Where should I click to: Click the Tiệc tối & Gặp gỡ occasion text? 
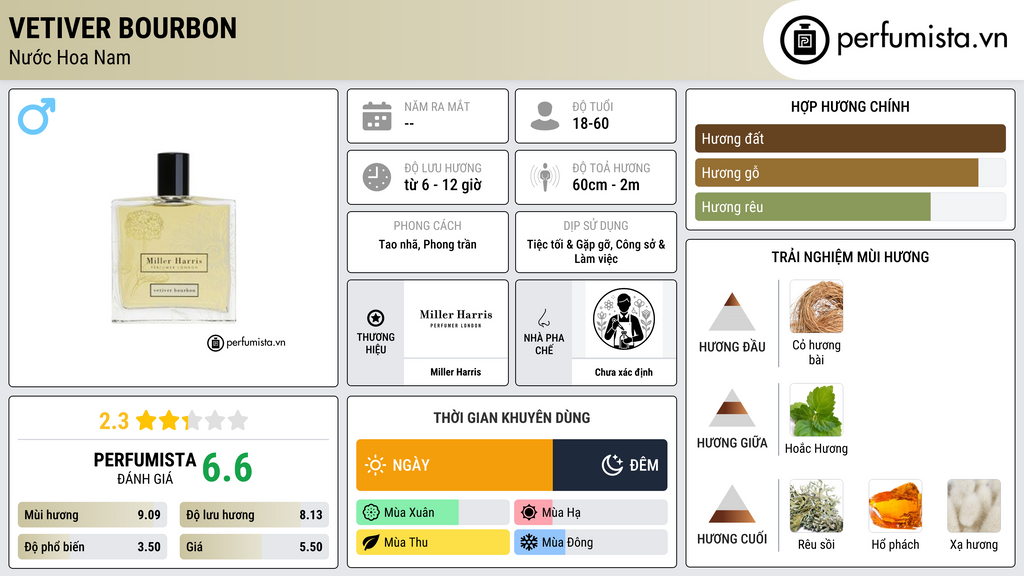pyautogui.click(x=596, y=251)
